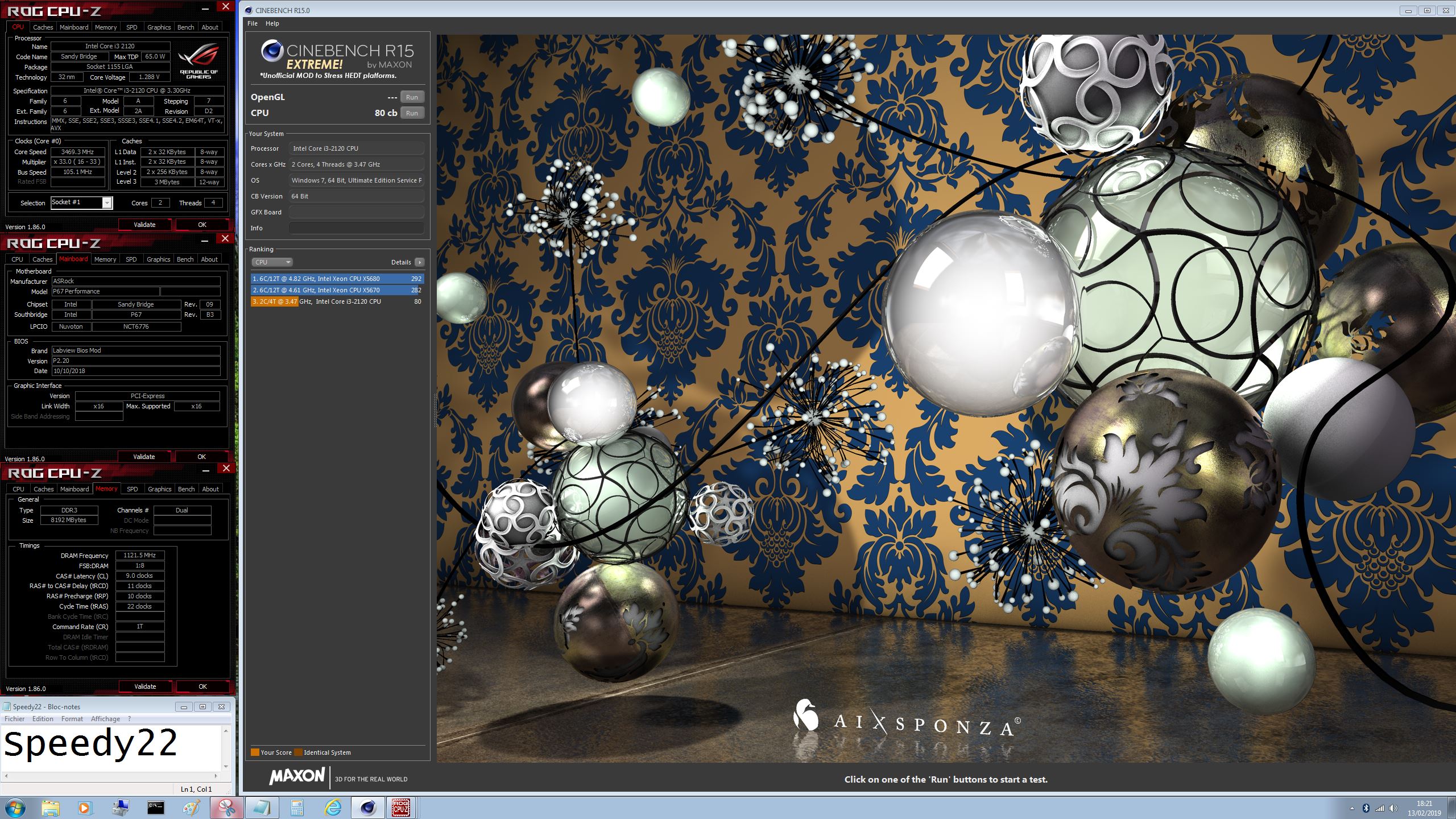Click the Cinebench title bar icon

coord(249,10)
